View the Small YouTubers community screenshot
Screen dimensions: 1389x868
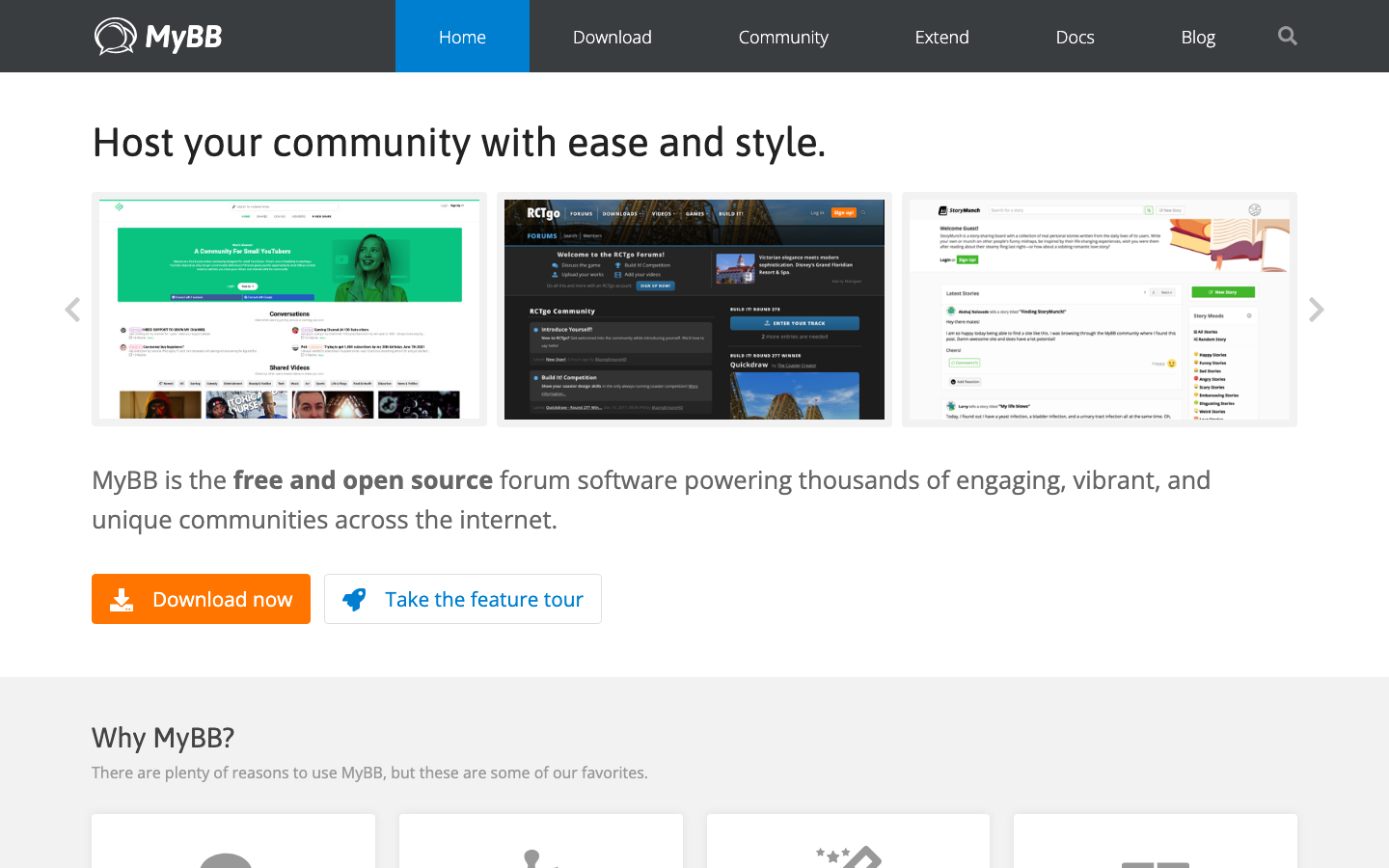pyautogui.click(x=289, y=310)
